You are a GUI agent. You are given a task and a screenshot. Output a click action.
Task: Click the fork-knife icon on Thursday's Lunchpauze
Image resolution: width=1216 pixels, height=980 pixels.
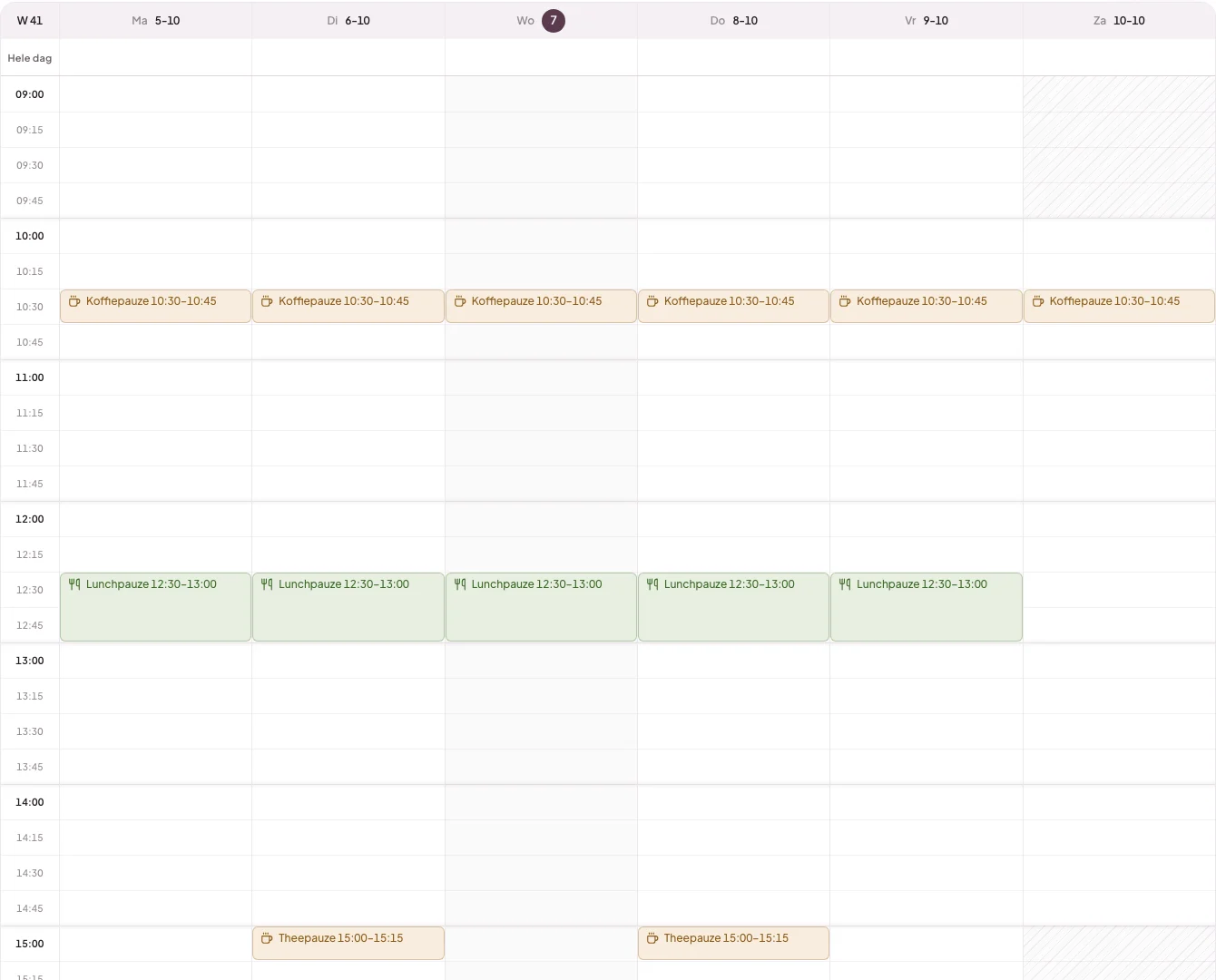[652, 584]
